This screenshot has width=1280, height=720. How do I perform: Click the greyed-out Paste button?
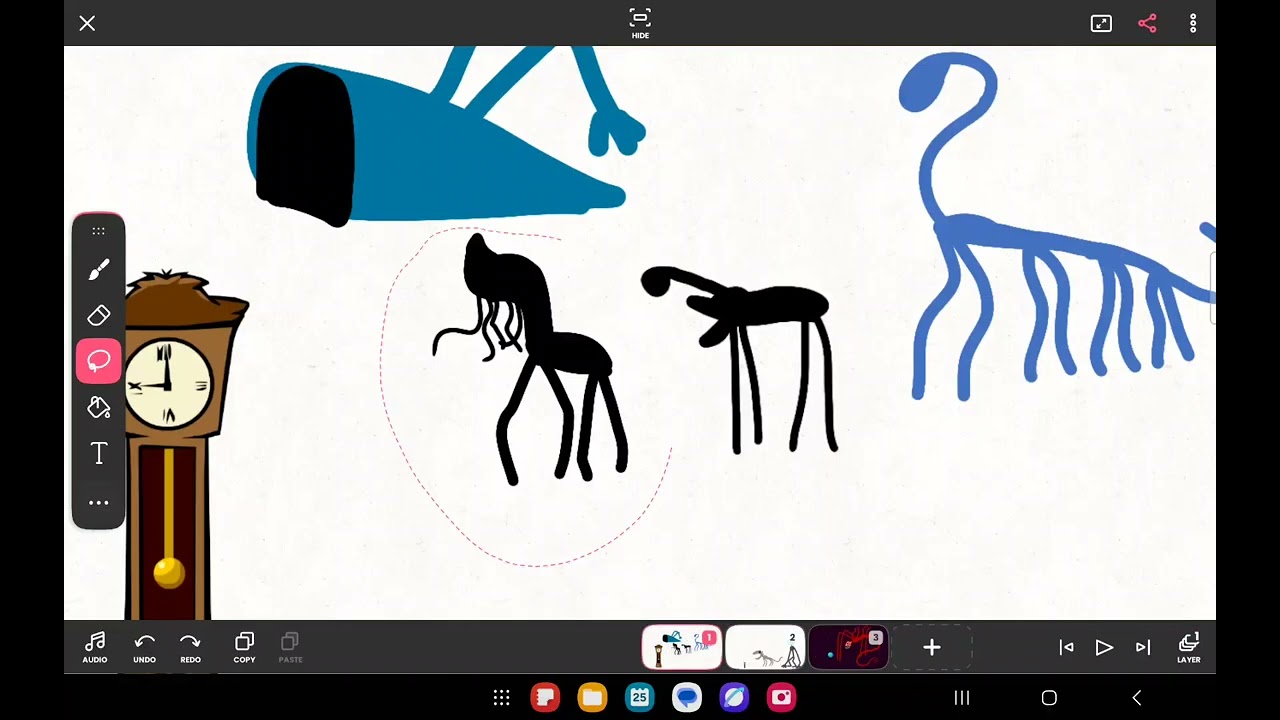(290, 648)
